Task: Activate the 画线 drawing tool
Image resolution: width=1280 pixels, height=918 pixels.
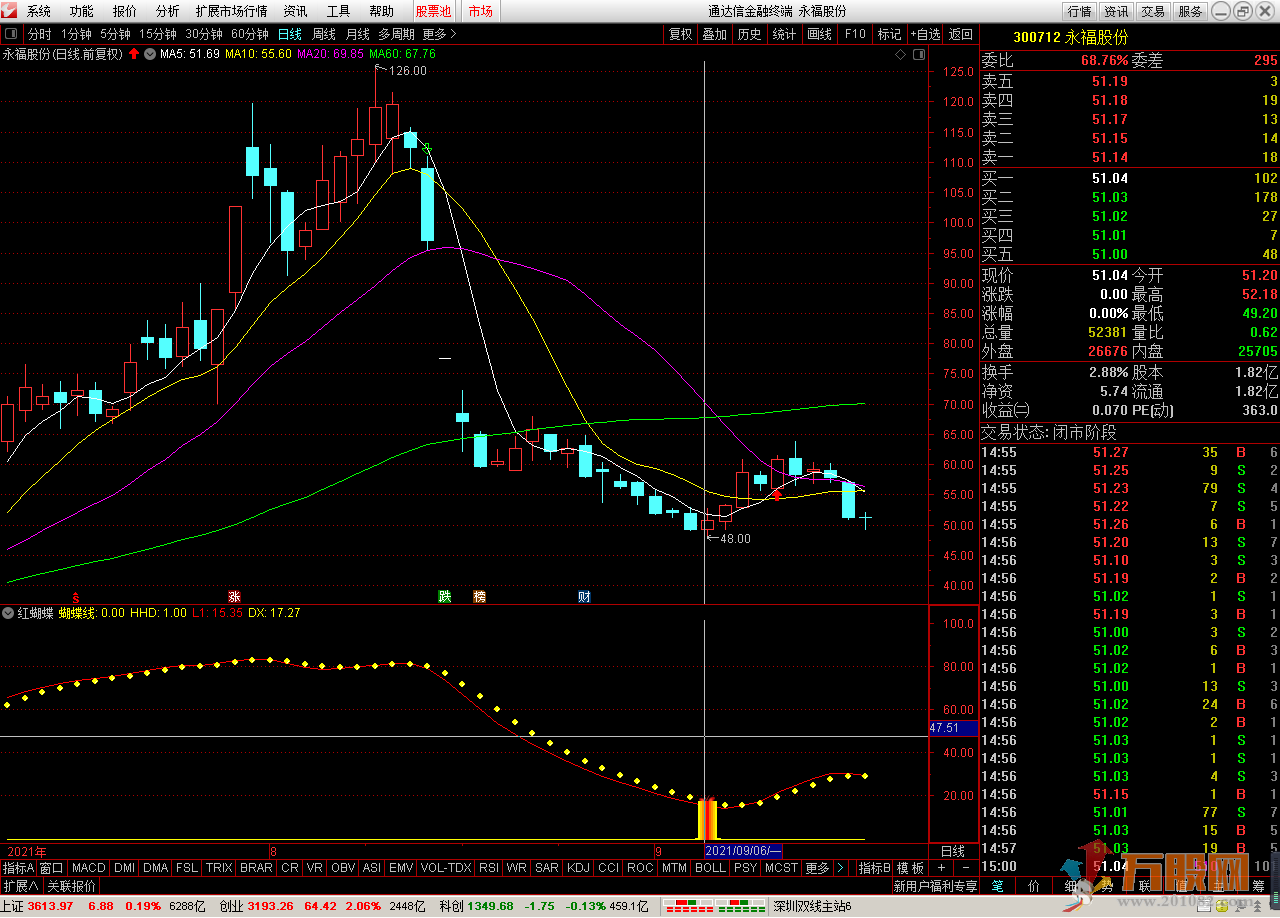Action: 819,34
